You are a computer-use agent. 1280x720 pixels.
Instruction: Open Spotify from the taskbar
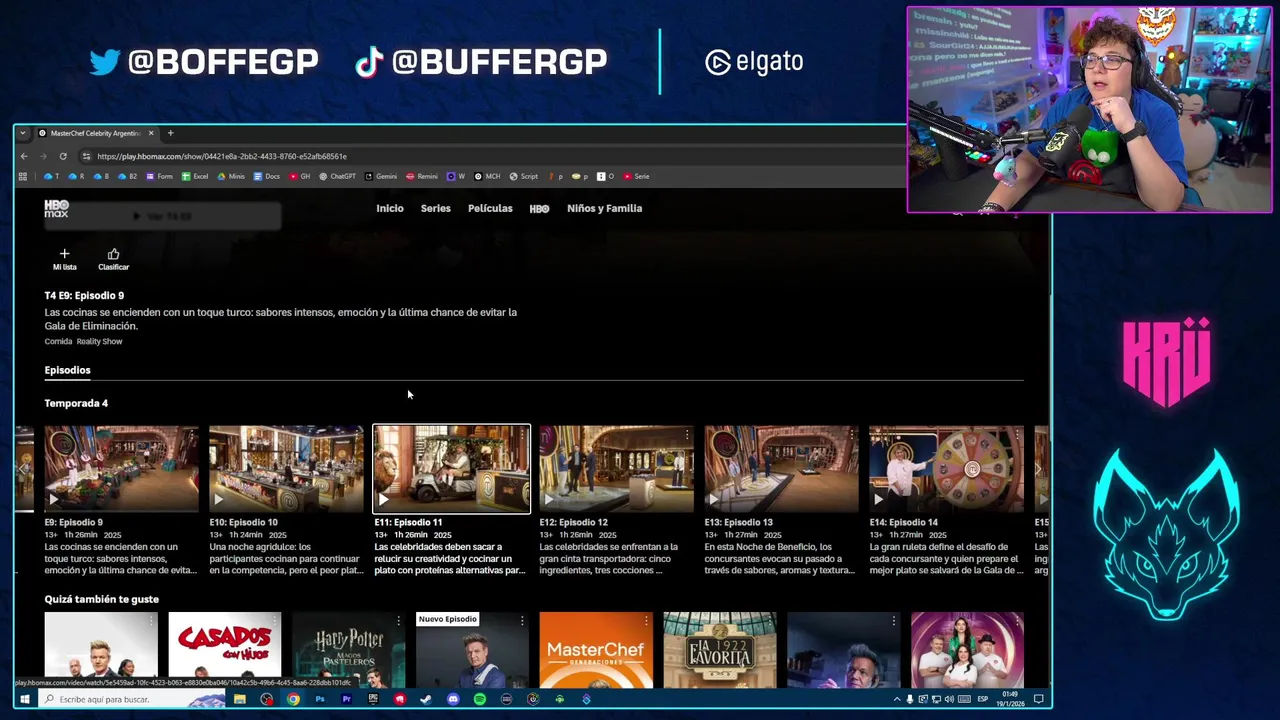coord(480,699)
